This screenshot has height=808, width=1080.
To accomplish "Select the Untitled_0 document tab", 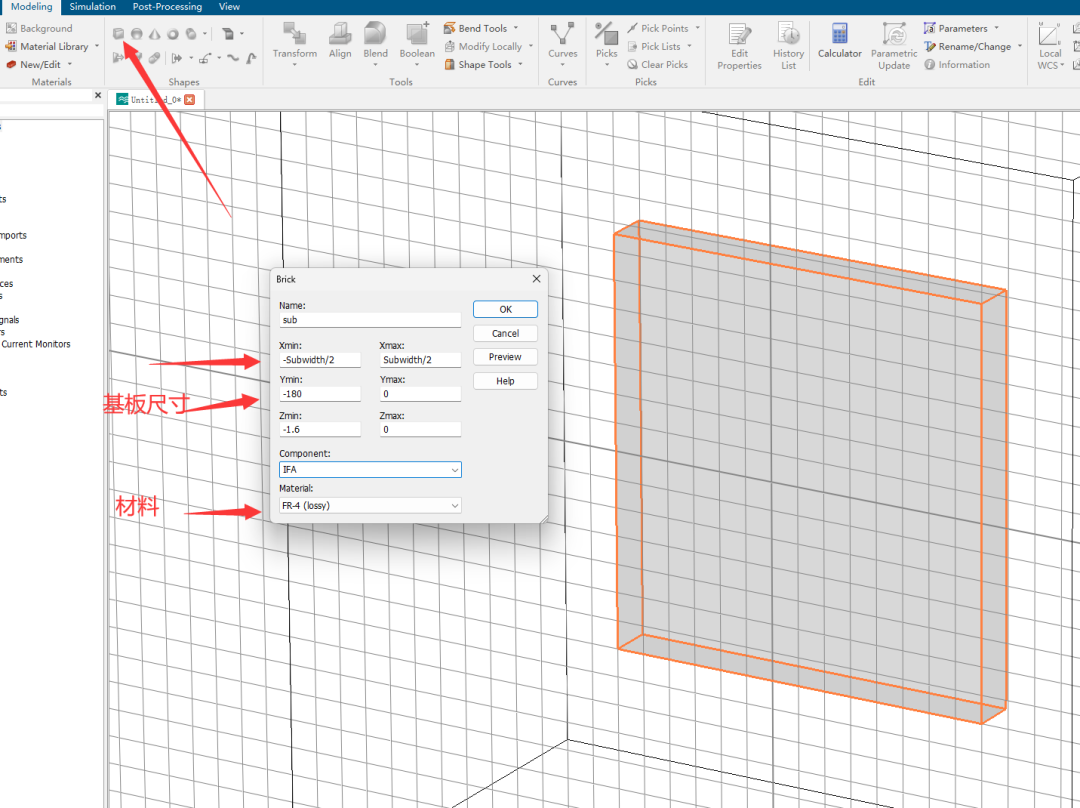I will pos(156,99).
